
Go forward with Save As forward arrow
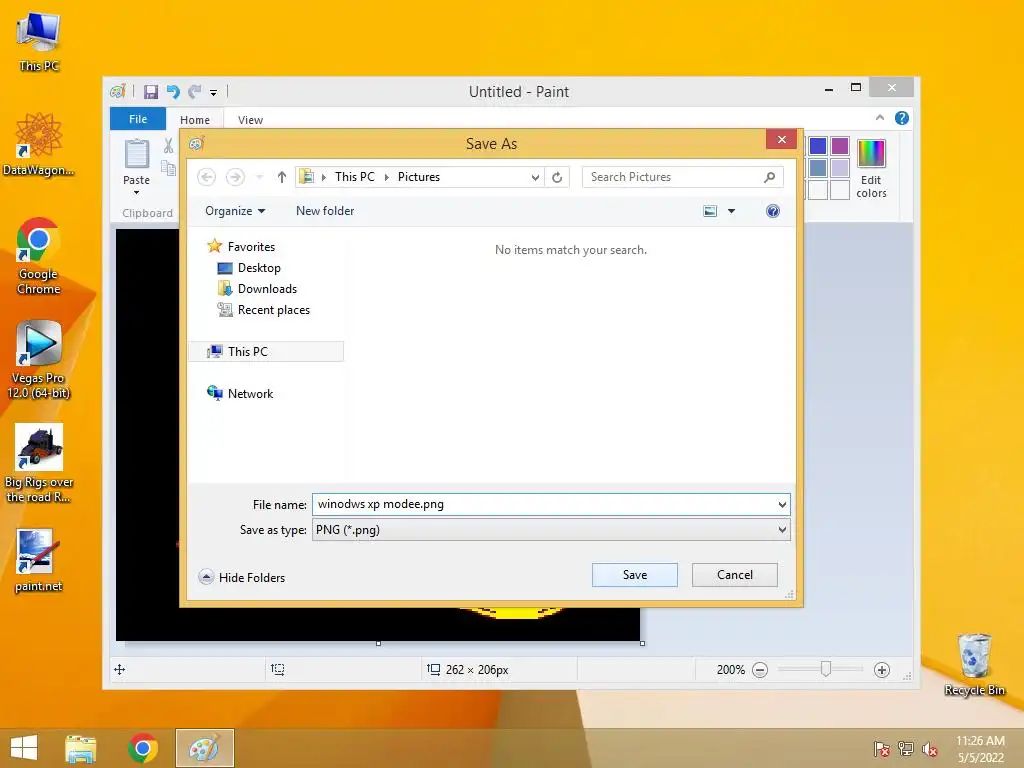[235, 177]
